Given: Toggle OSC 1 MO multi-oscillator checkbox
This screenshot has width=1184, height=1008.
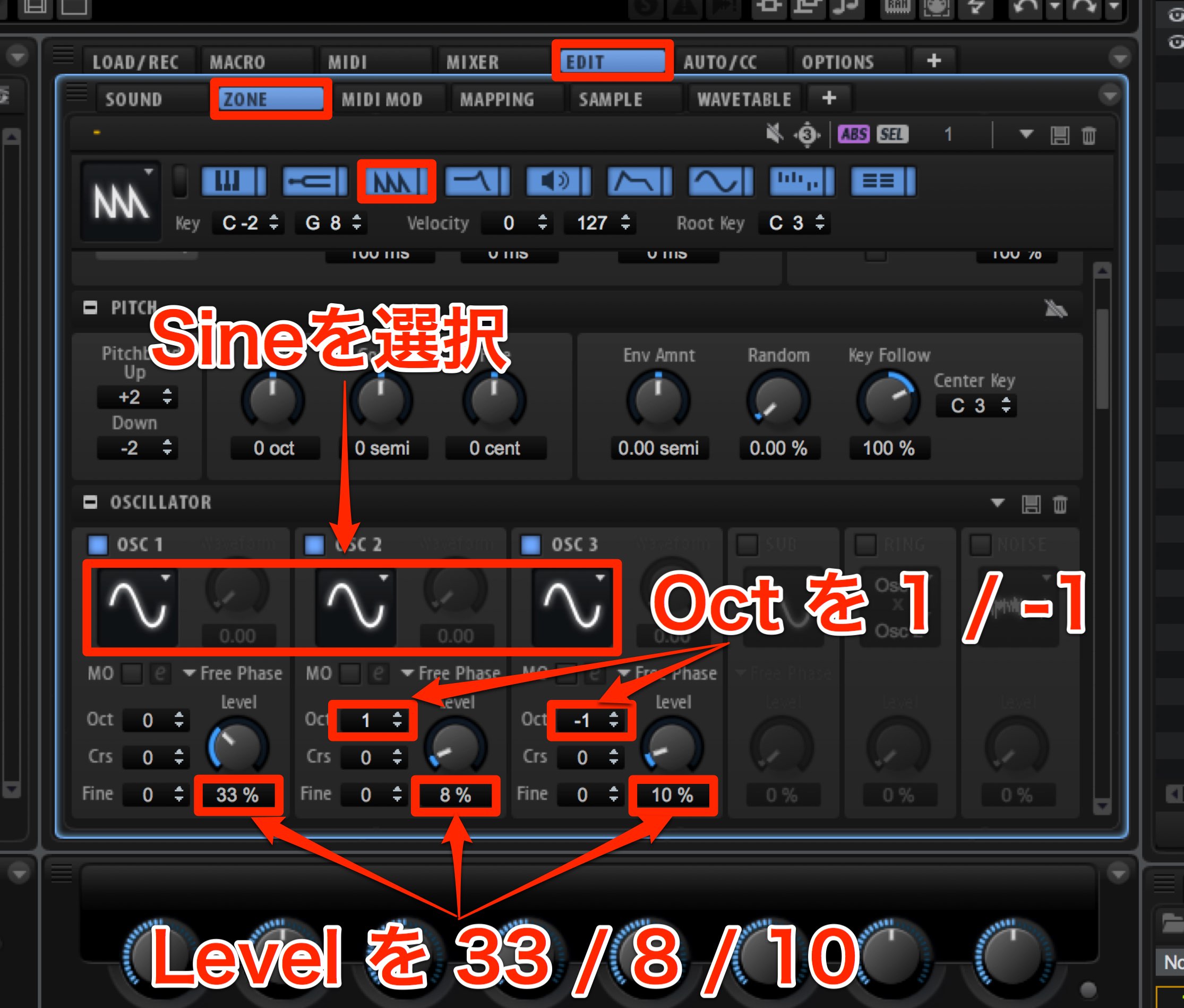Looking at the screenshot, I should (x=131, y=673).
